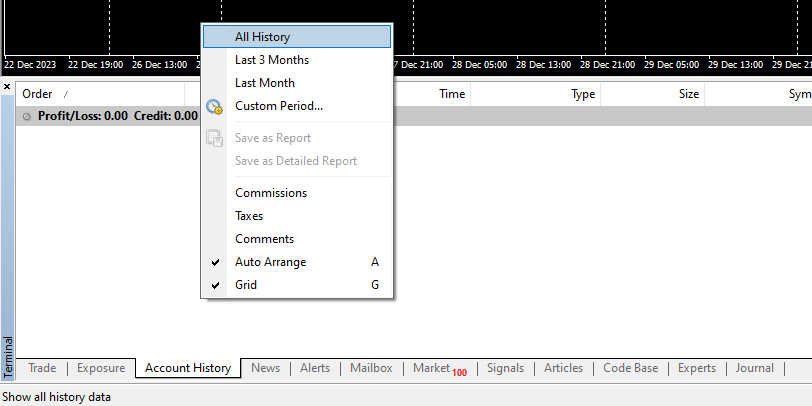Switch to the Market tab
Image resolution: width=812 pixels, height=406 pixels.
coord(436,368)
